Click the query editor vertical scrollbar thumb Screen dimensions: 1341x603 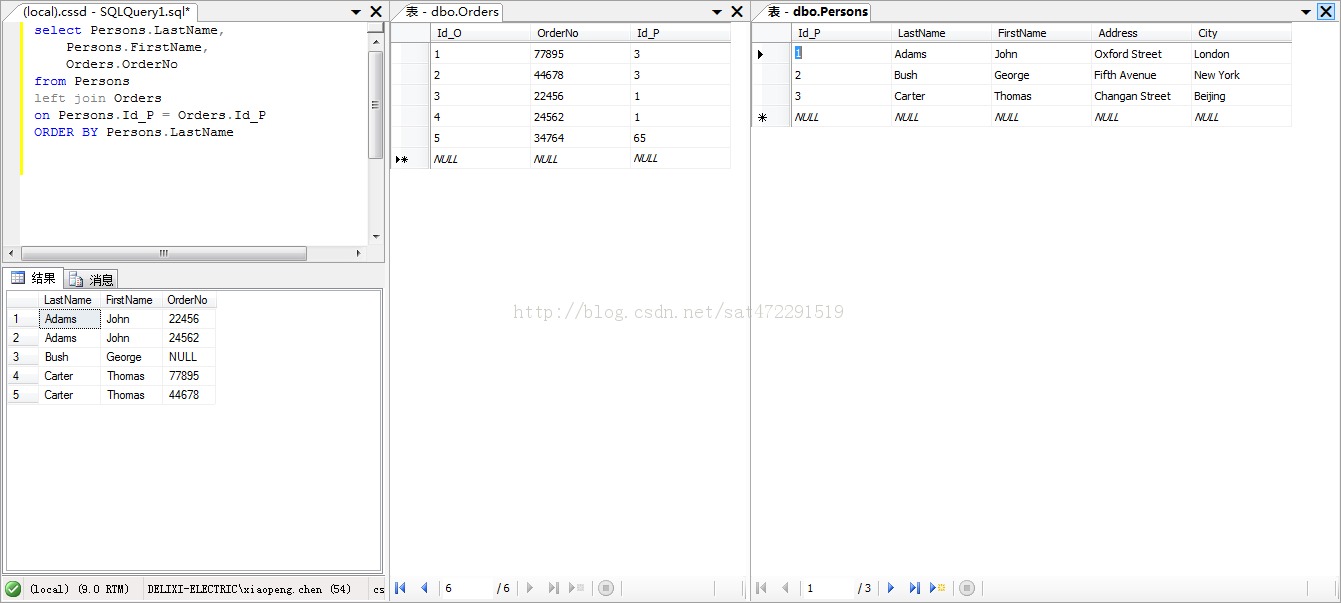pyautogui.click(x=375, y=103)
